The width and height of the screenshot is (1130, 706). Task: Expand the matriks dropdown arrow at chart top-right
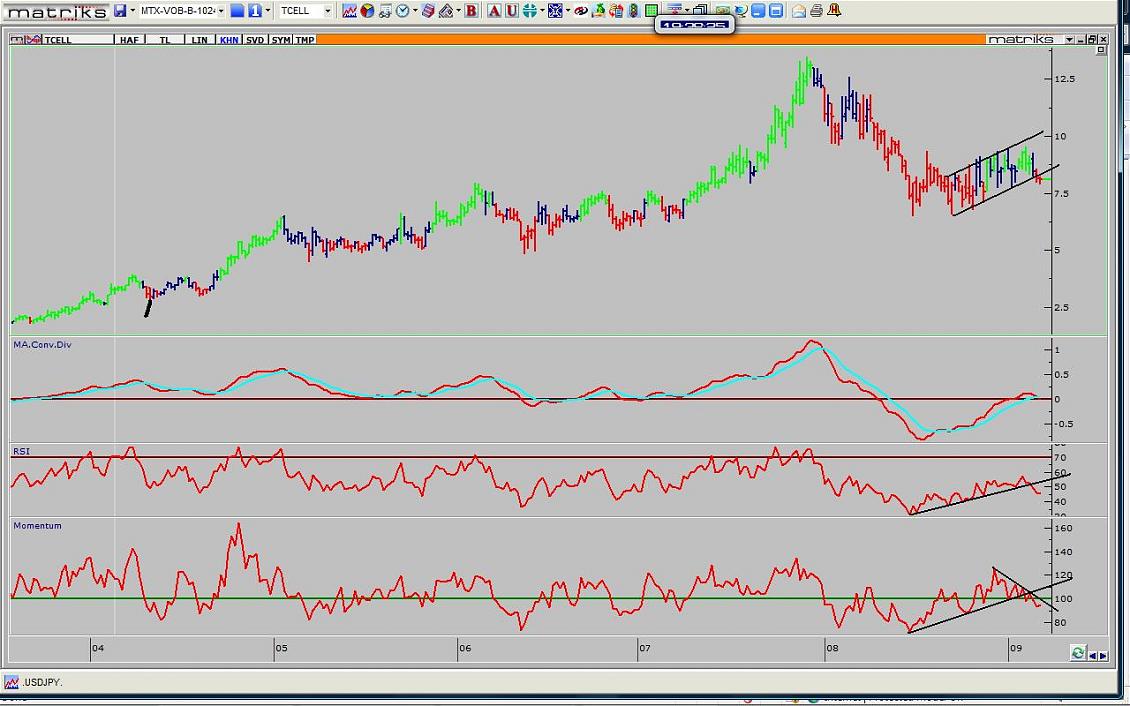coord(1069,40)
